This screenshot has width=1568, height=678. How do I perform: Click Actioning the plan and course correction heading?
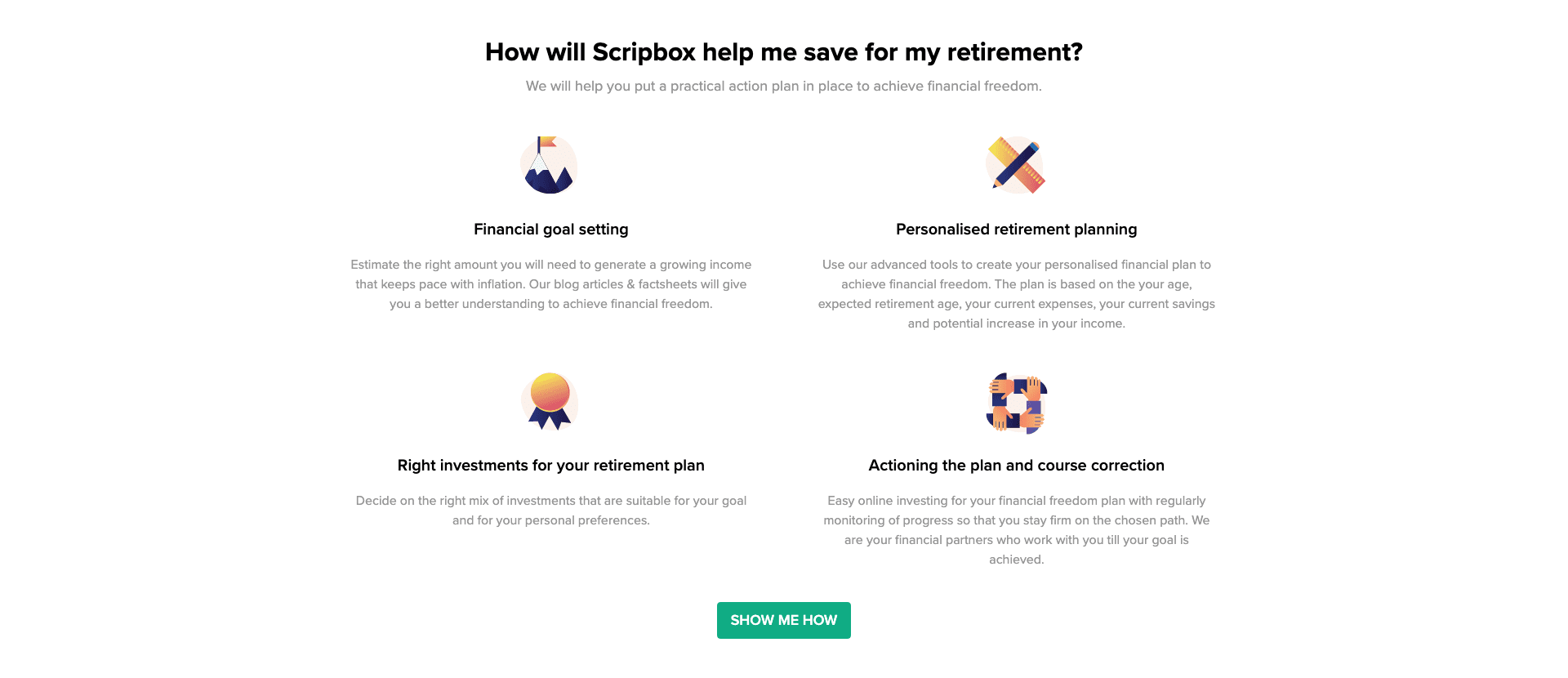click(x=1017, y=466)
